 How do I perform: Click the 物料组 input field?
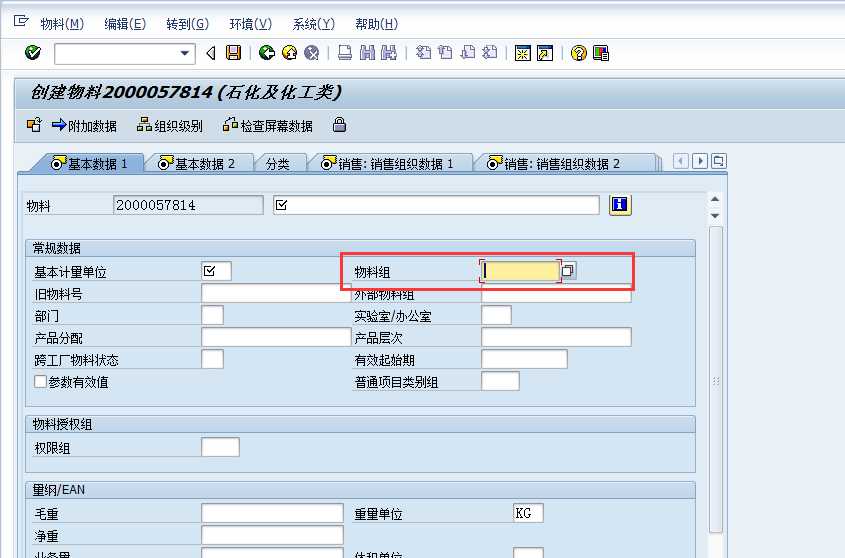[520, 271]
